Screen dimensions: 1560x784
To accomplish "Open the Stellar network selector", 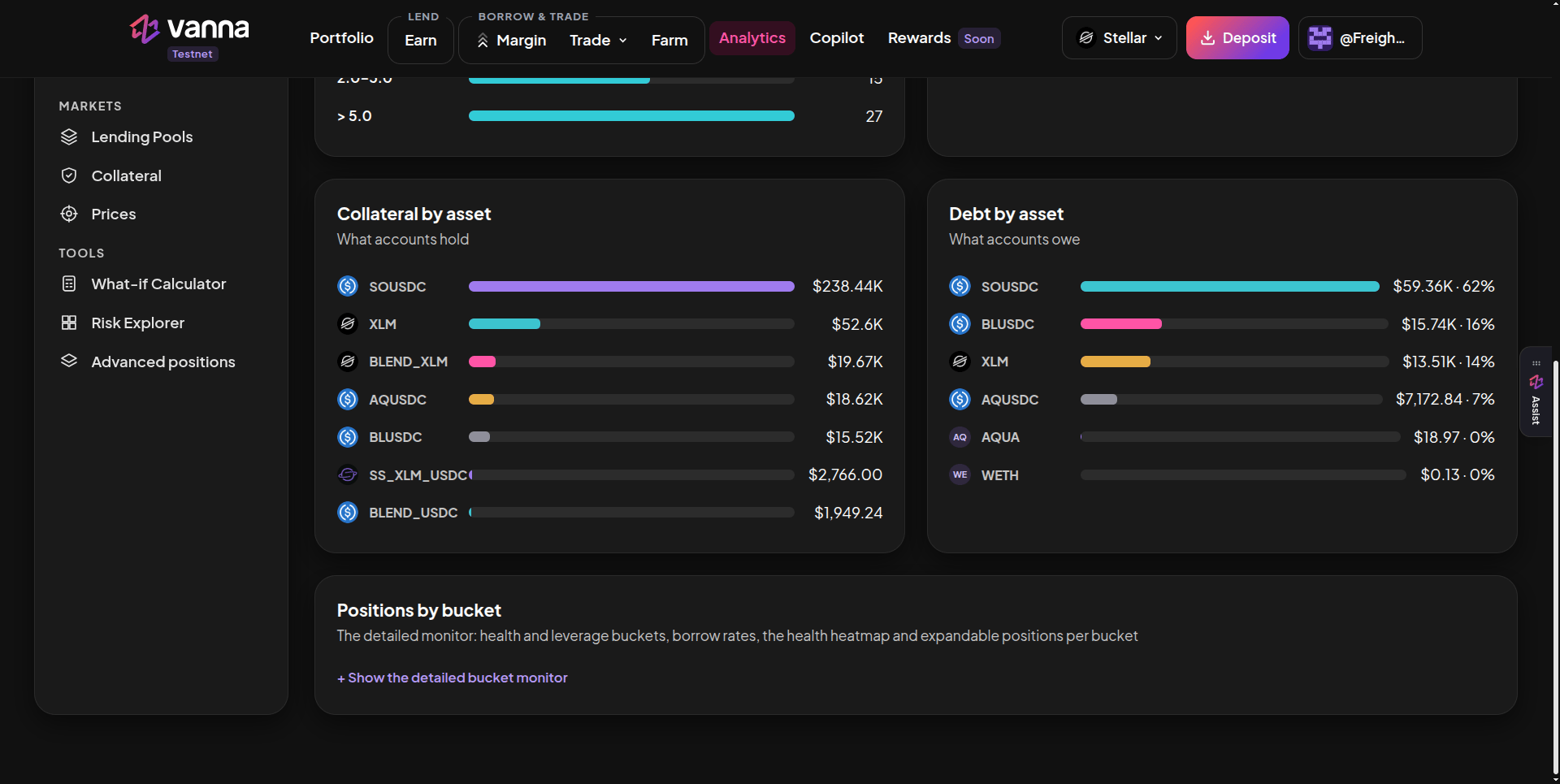I will pyautogui.click(x=1119, y=38).
